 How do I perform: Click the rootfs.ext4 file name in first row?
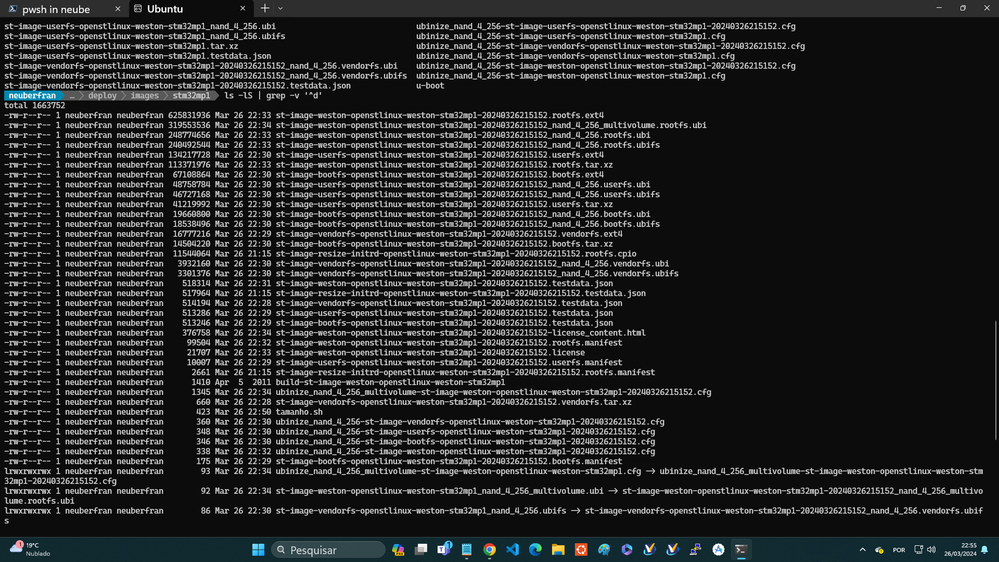pyautogui.click(x=440, y=115)
